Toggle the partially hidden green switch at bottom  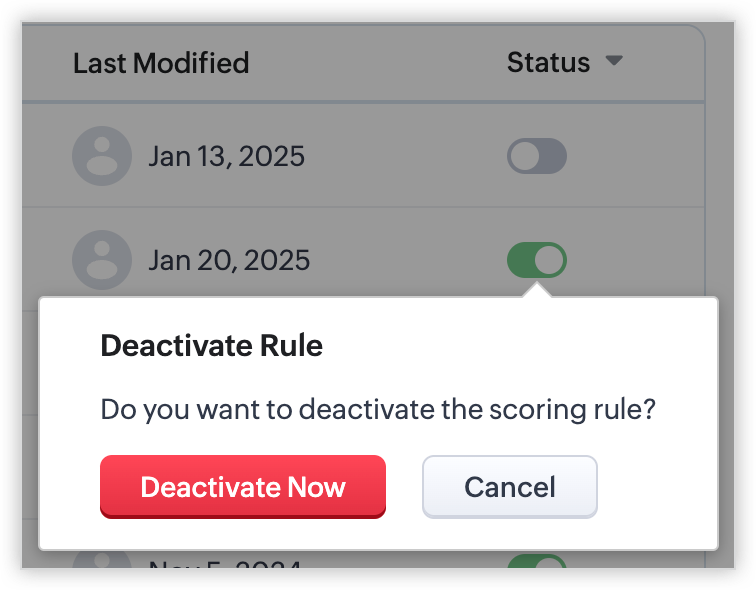pyautogui.click(x=536, y=565)
